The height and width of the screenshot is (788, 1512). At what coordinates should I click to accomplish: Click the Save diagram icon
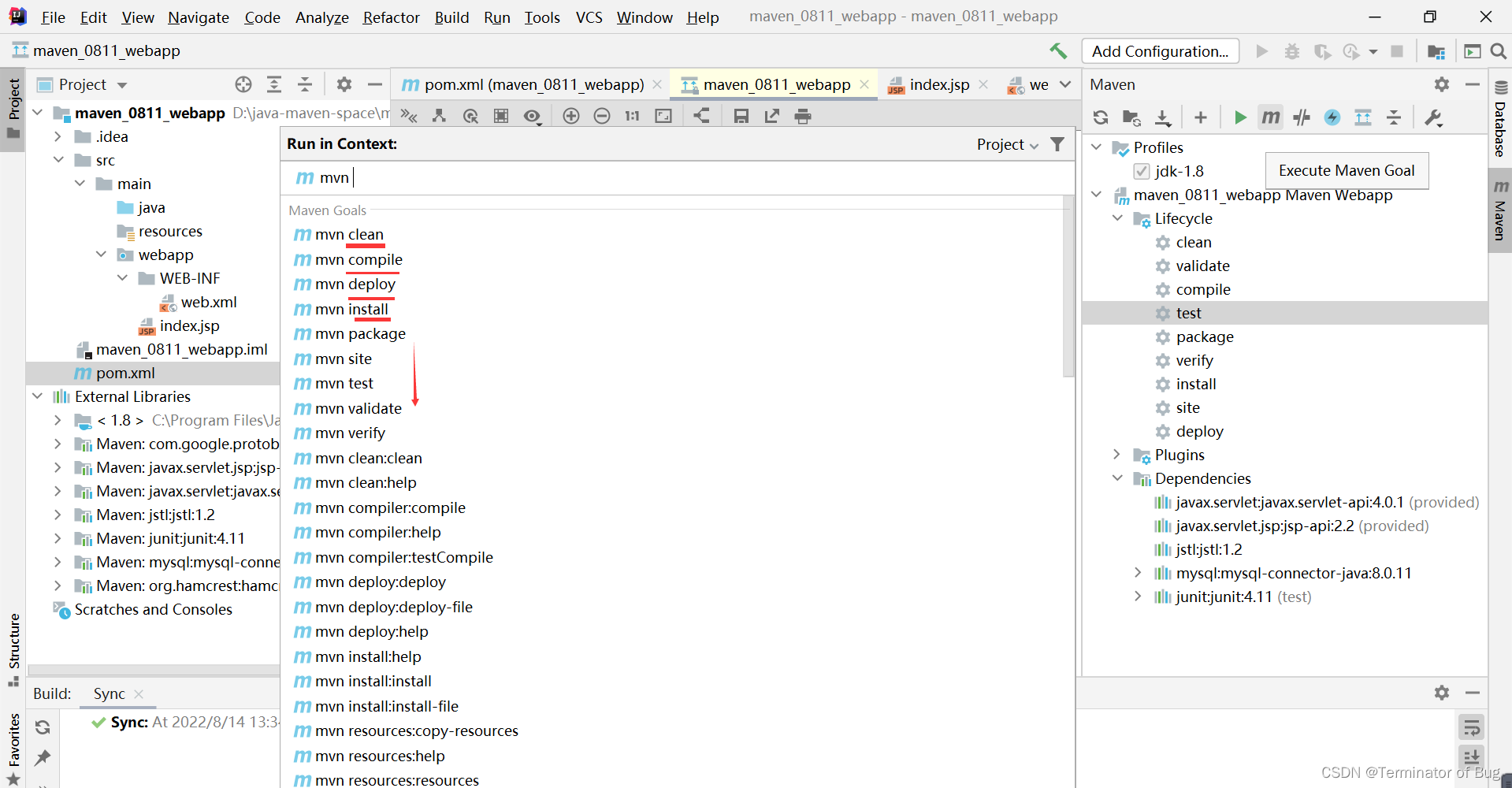(x=741, y=116)
